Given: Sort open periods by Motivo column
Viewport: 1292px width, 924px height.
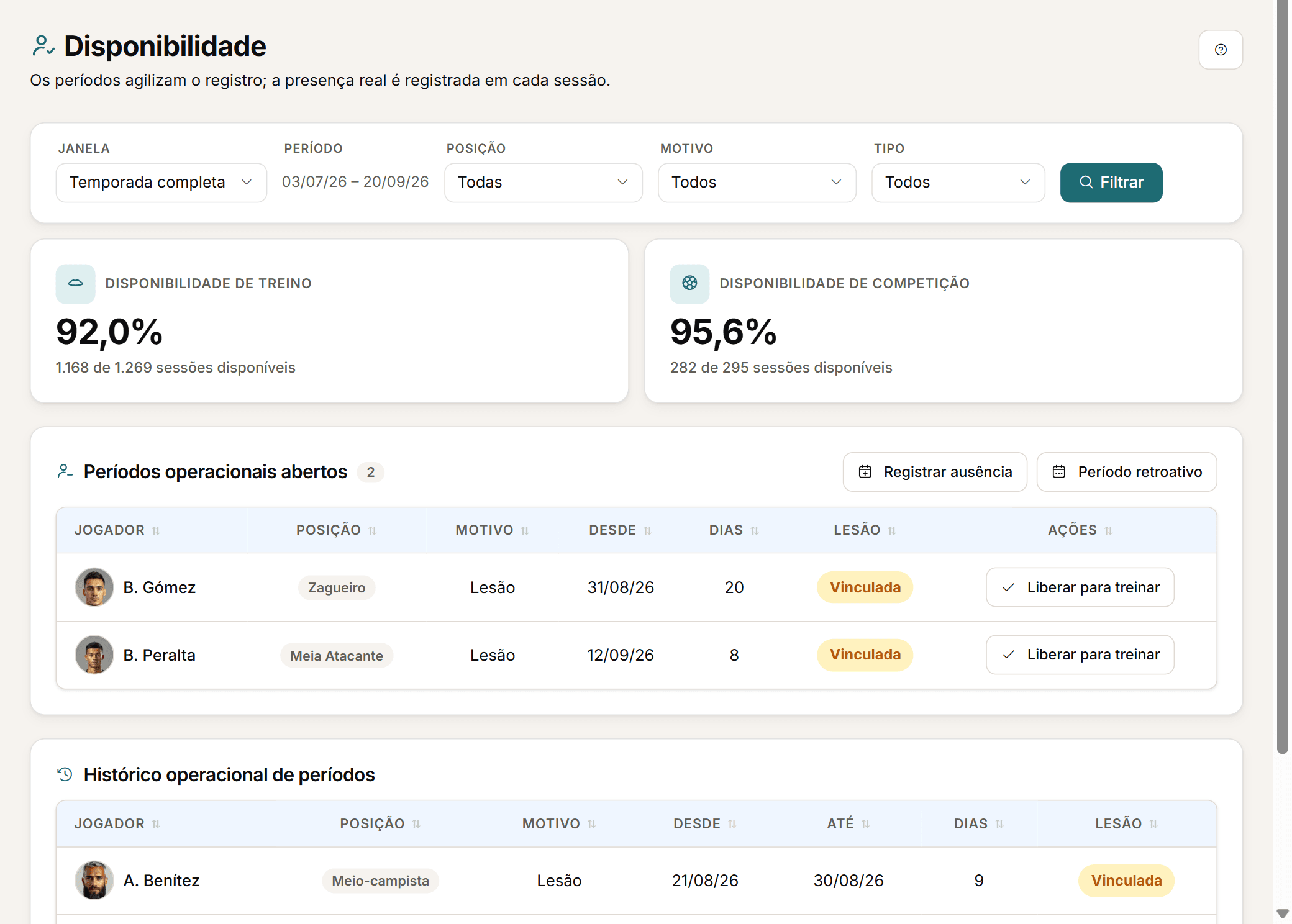Looking at the screenshot, I should tap(492, 530).
